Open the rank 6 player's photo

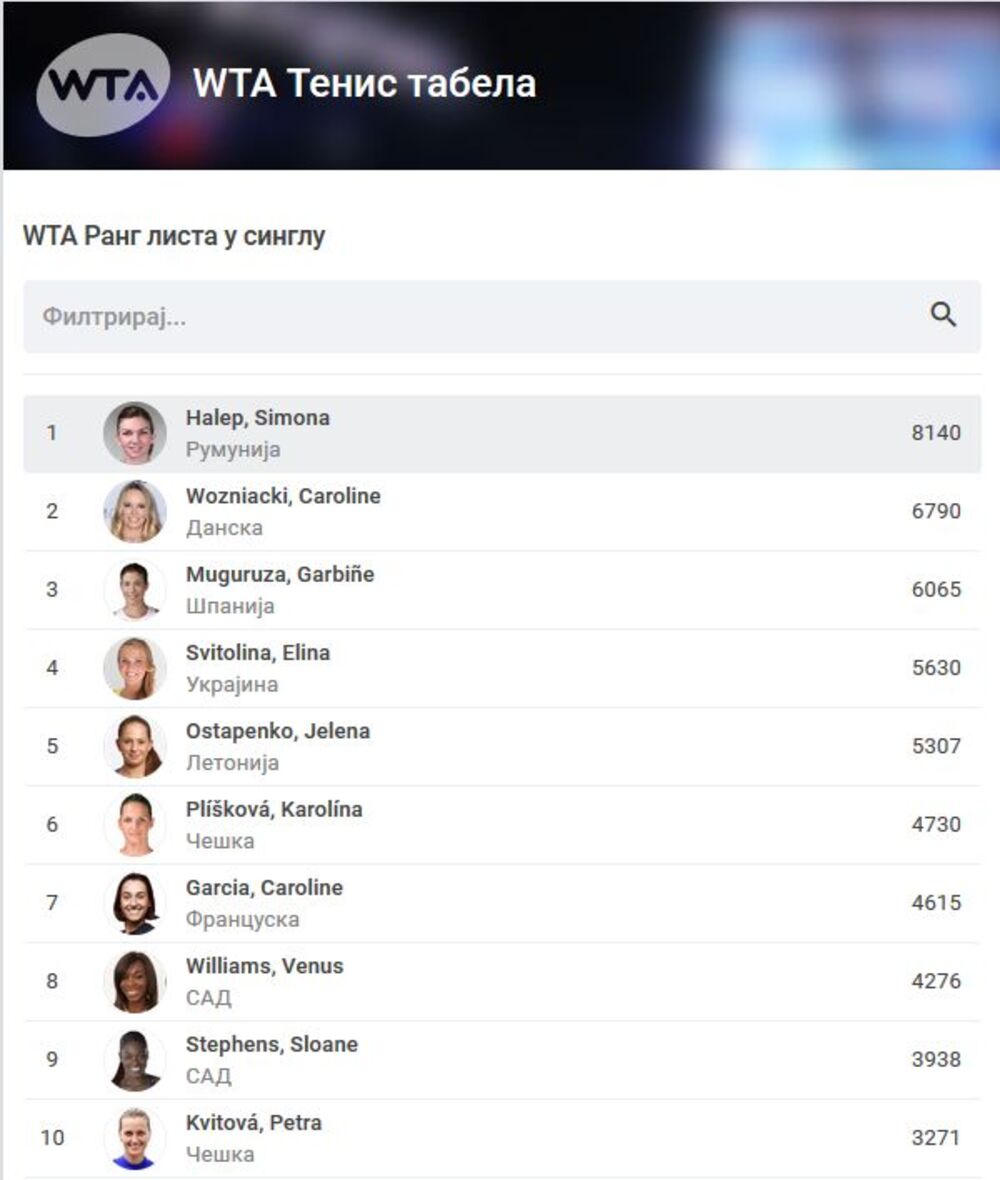(135, 825)
